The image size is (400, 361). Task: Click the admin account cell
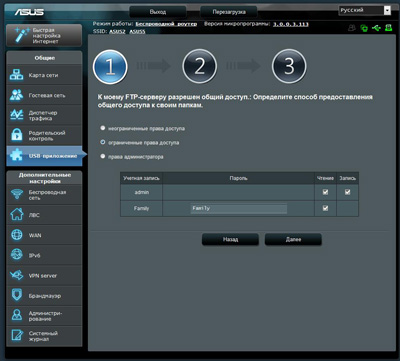tap(142, 192)
